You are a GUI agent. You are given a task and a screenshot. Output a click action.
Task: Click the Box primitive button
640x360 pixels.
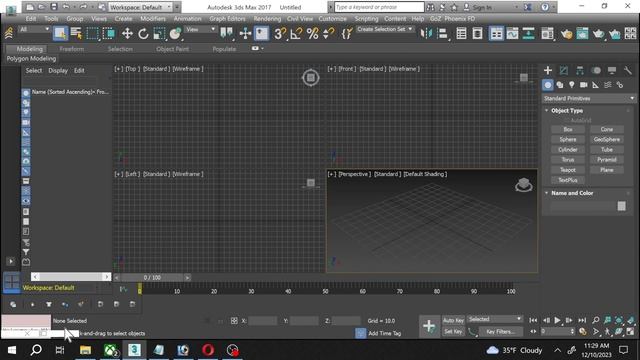[x=568, y=129]
